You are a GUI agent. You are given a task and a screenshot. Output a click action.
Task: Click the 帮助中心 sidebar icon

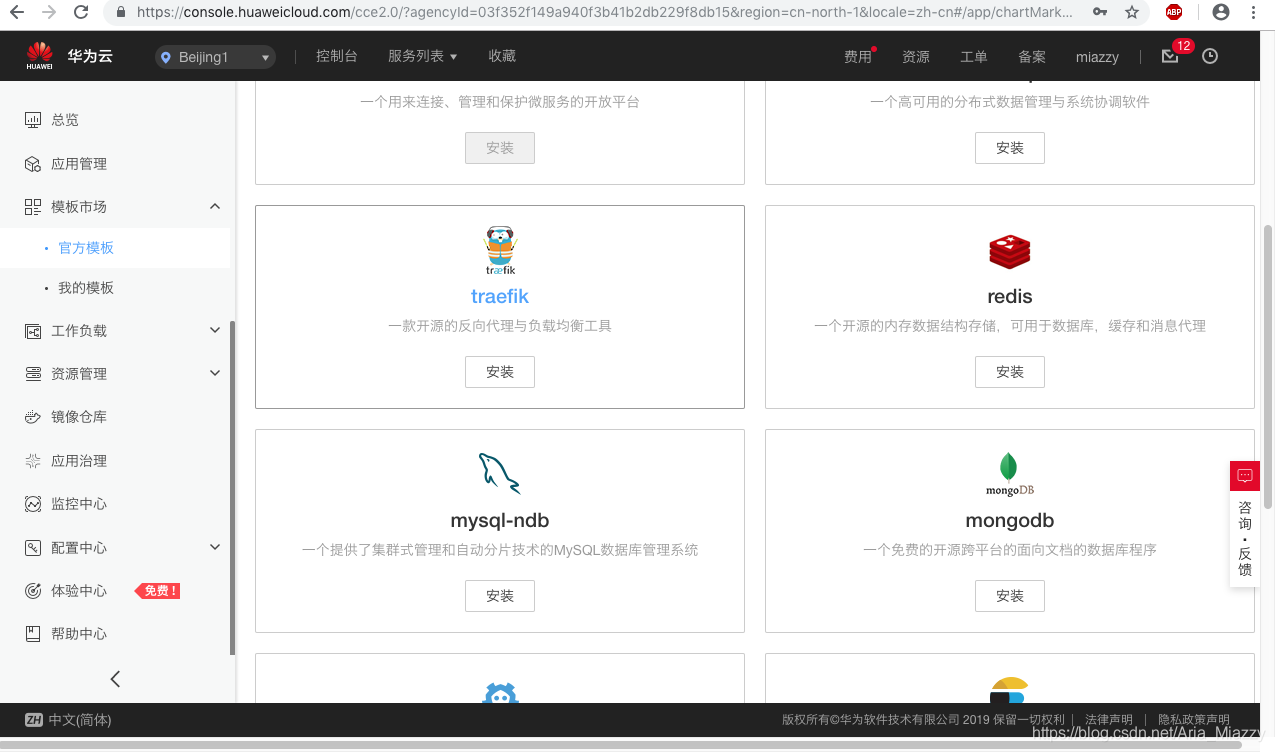click(x=33, y=634)
